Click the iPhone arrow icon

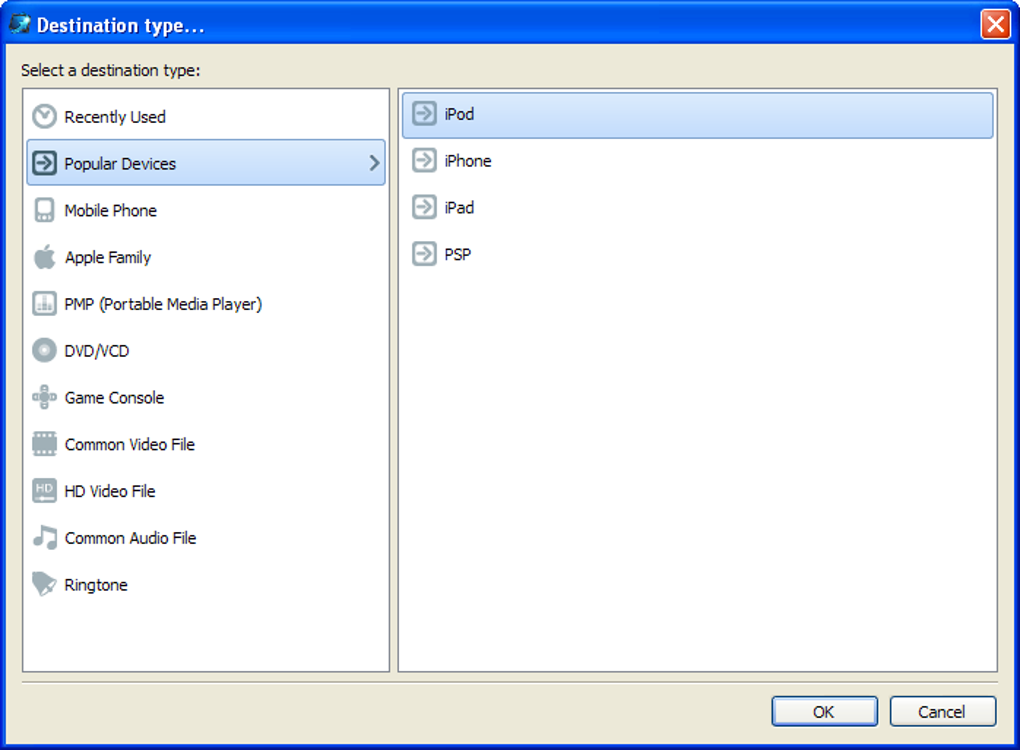point(424,160)
